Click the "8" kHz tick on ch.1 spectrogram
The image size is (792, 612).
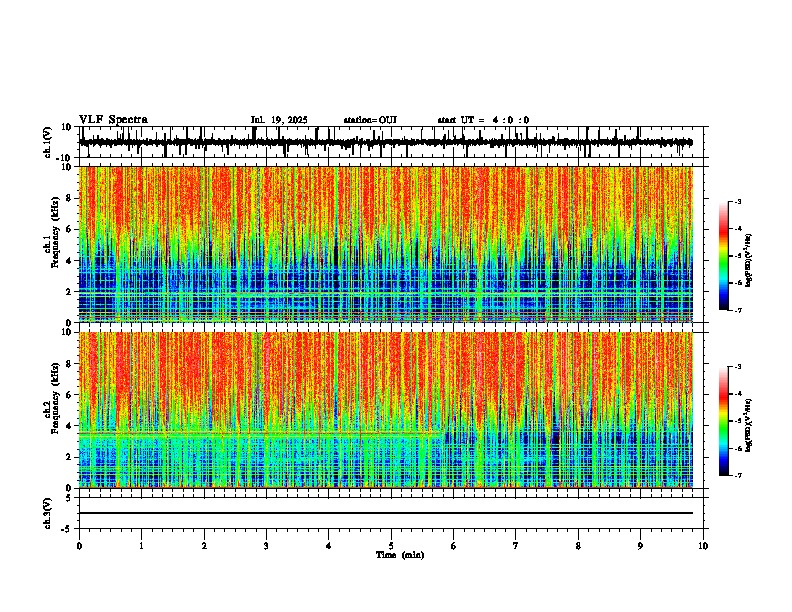click(x=70, y=198)
